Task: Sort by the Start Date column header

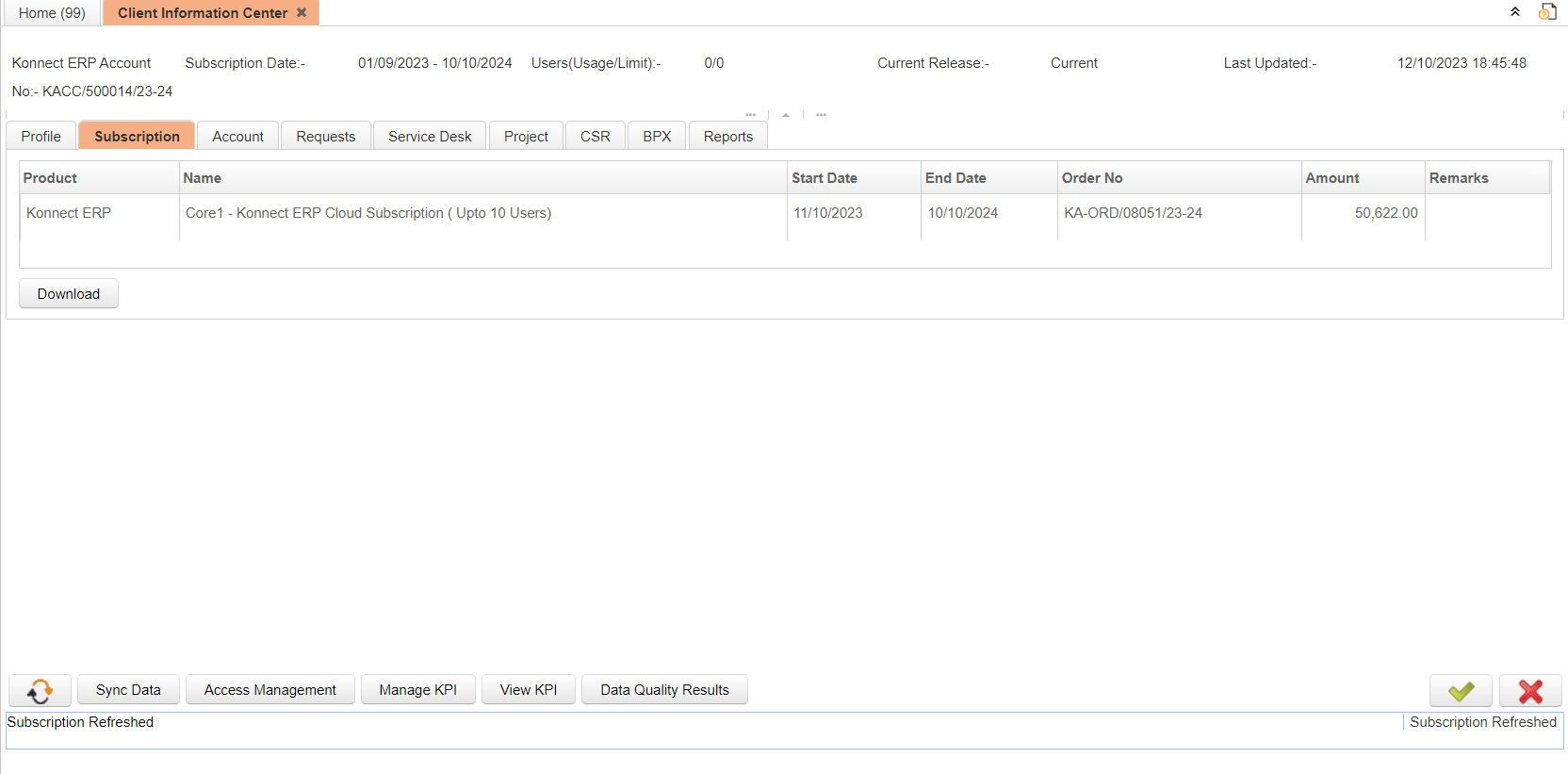Action: [x=825, y=178]
